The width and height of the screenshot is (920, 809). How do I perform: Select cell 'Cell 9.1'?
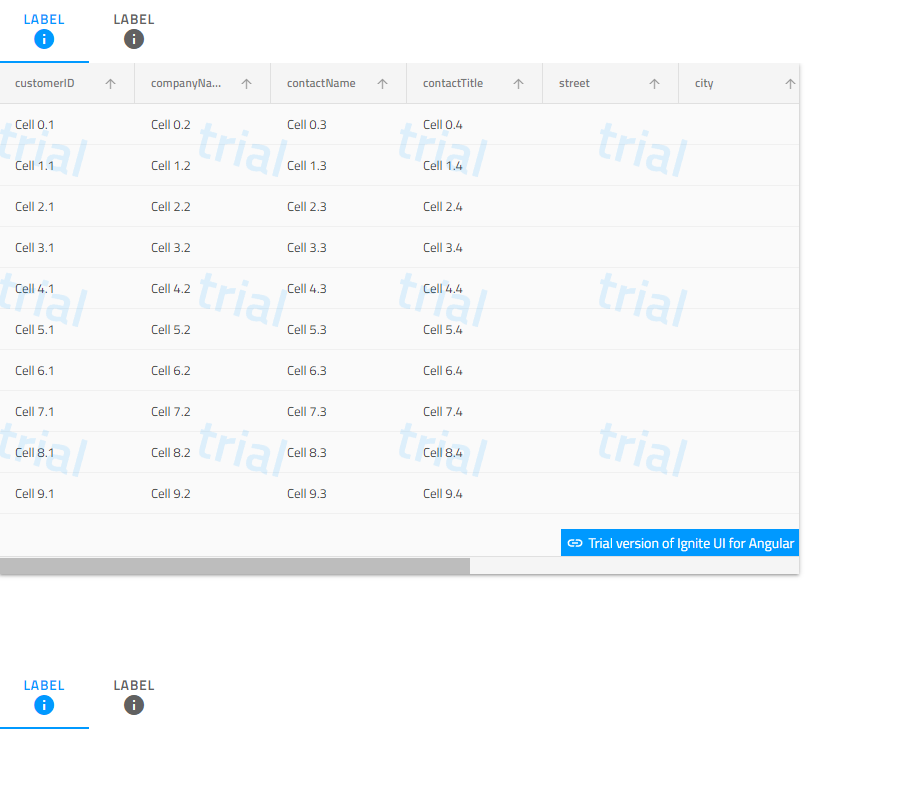pyautogui.click(x=67, y=494)
